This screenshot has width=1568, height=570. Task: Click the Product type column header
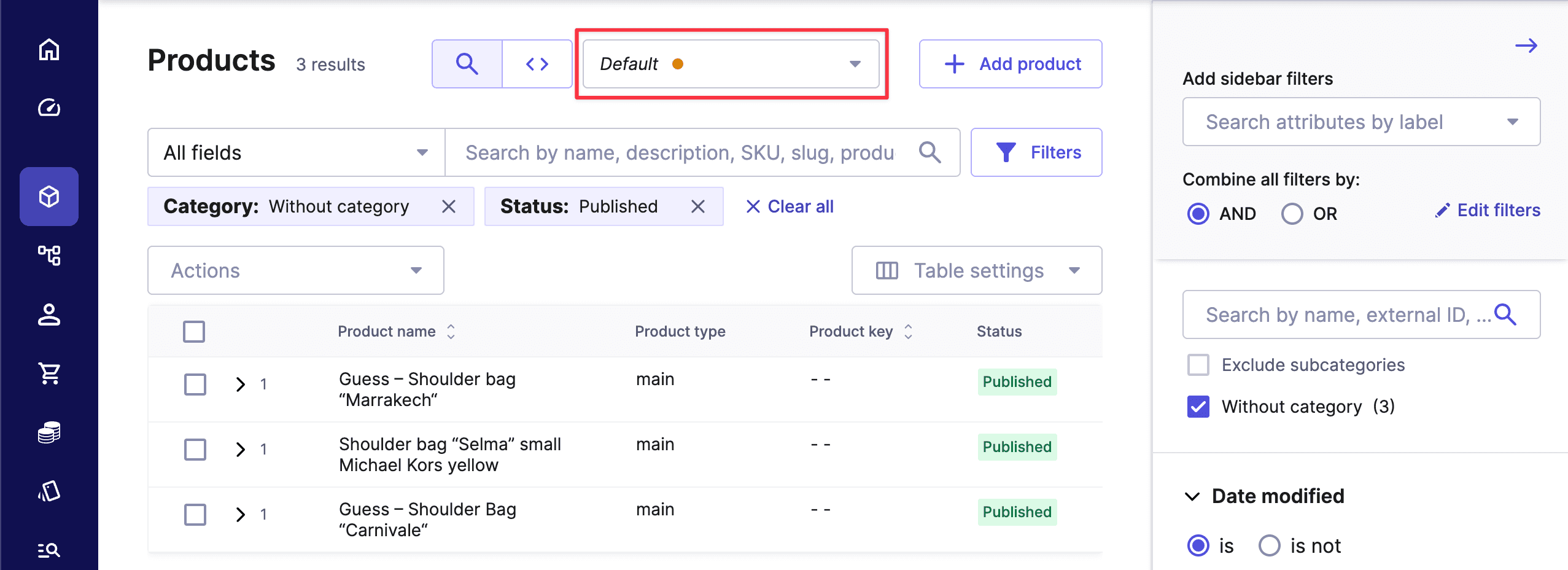point(680,332)
